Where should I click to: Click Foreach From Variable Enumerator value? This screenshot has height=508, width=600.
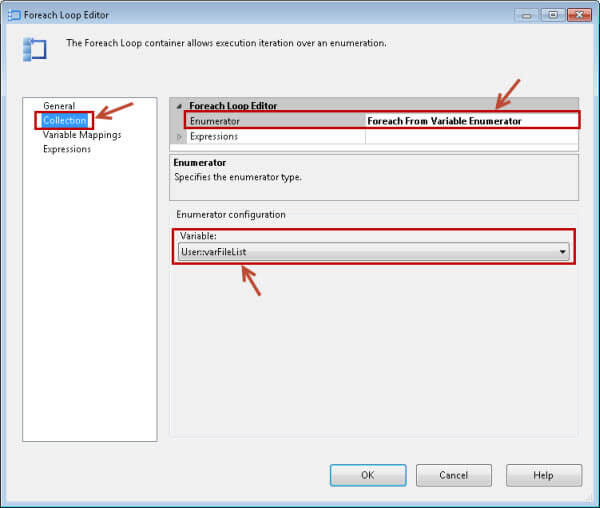(444, 121)
